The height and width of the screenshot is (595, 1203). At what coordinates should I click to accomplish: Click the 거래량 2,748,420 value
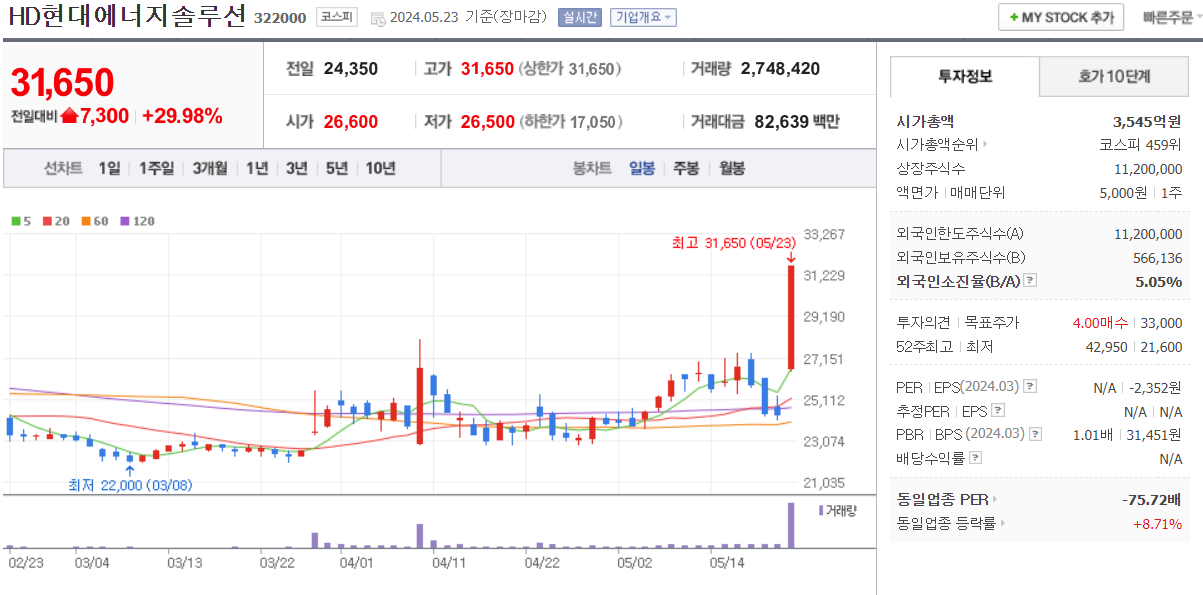coord(780,68)
